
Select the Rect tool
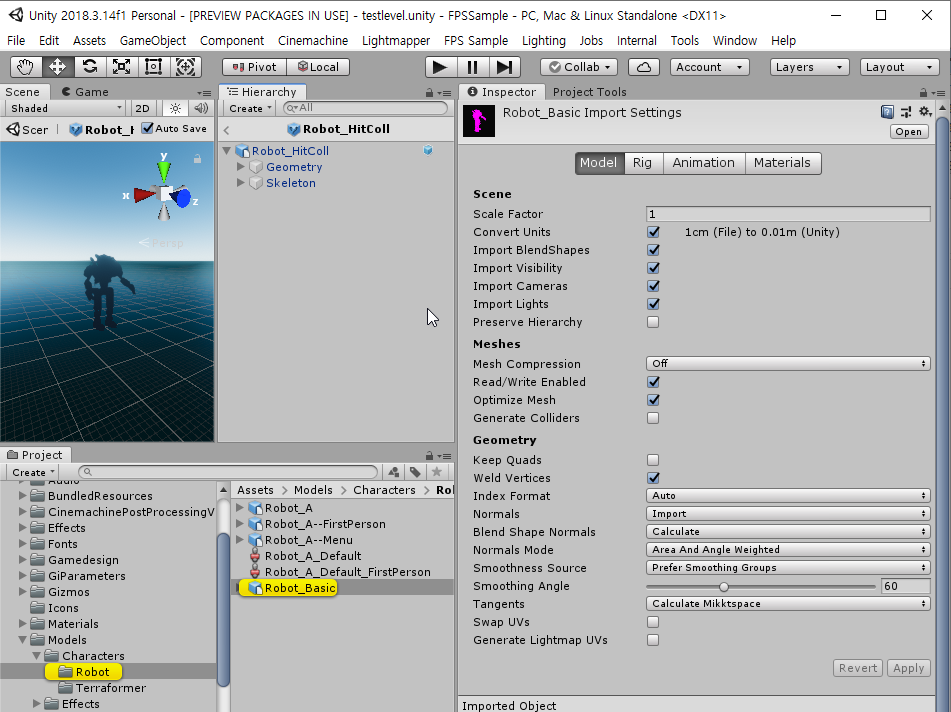[153, 67]
